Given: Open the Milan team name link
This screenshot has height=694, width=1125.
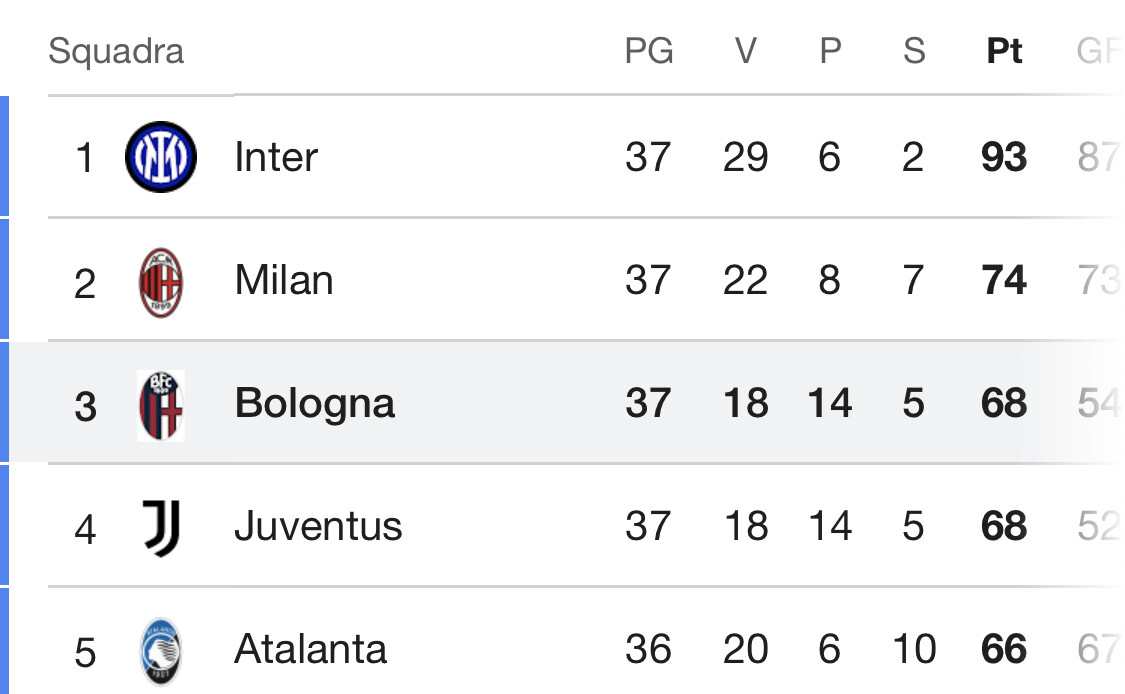Looking at the screenshot, I should point(284,280).
